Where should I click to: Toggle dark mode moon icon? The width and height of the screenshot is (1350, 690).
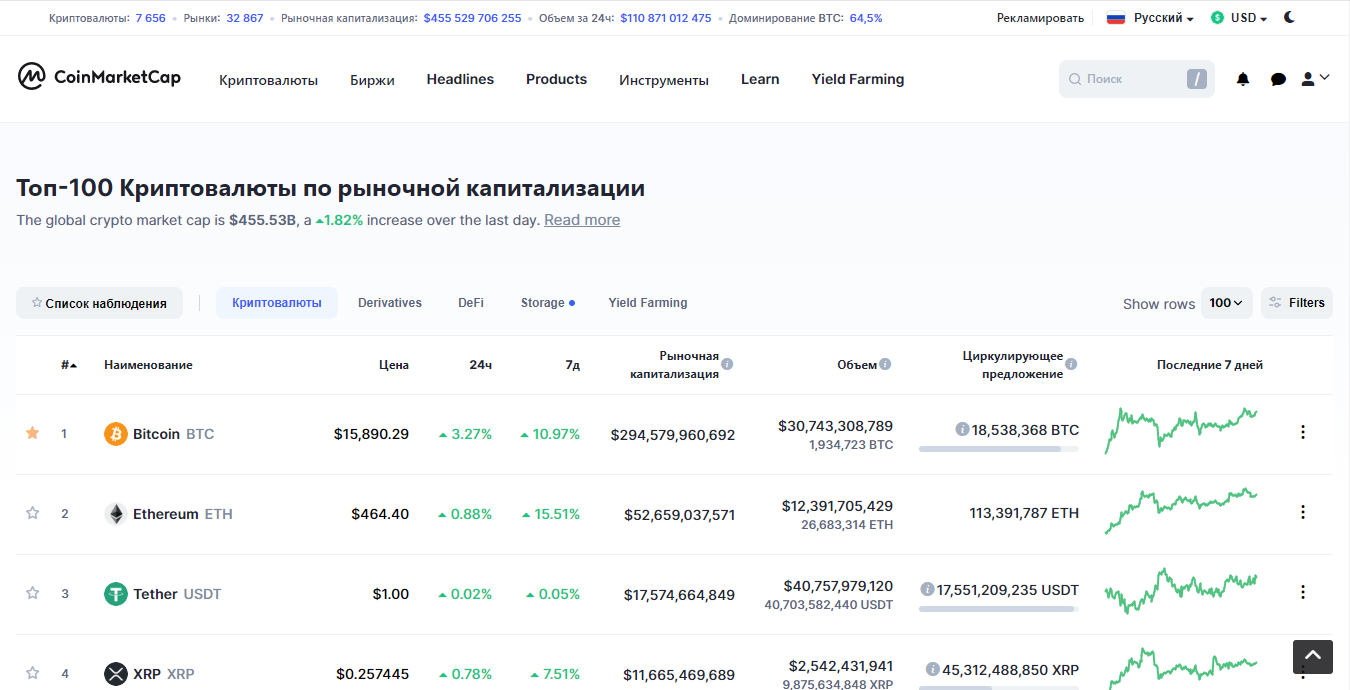click(1290, 17)
